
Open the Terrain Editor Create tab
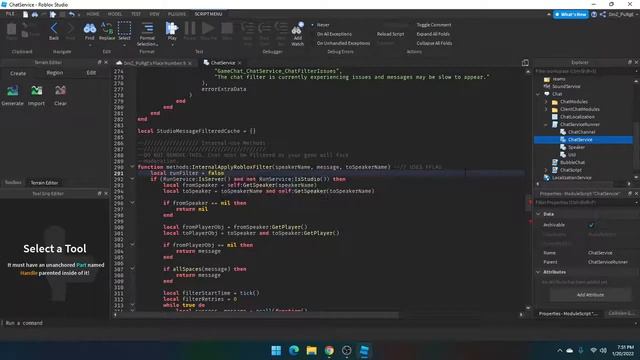[x=18, y=73]
